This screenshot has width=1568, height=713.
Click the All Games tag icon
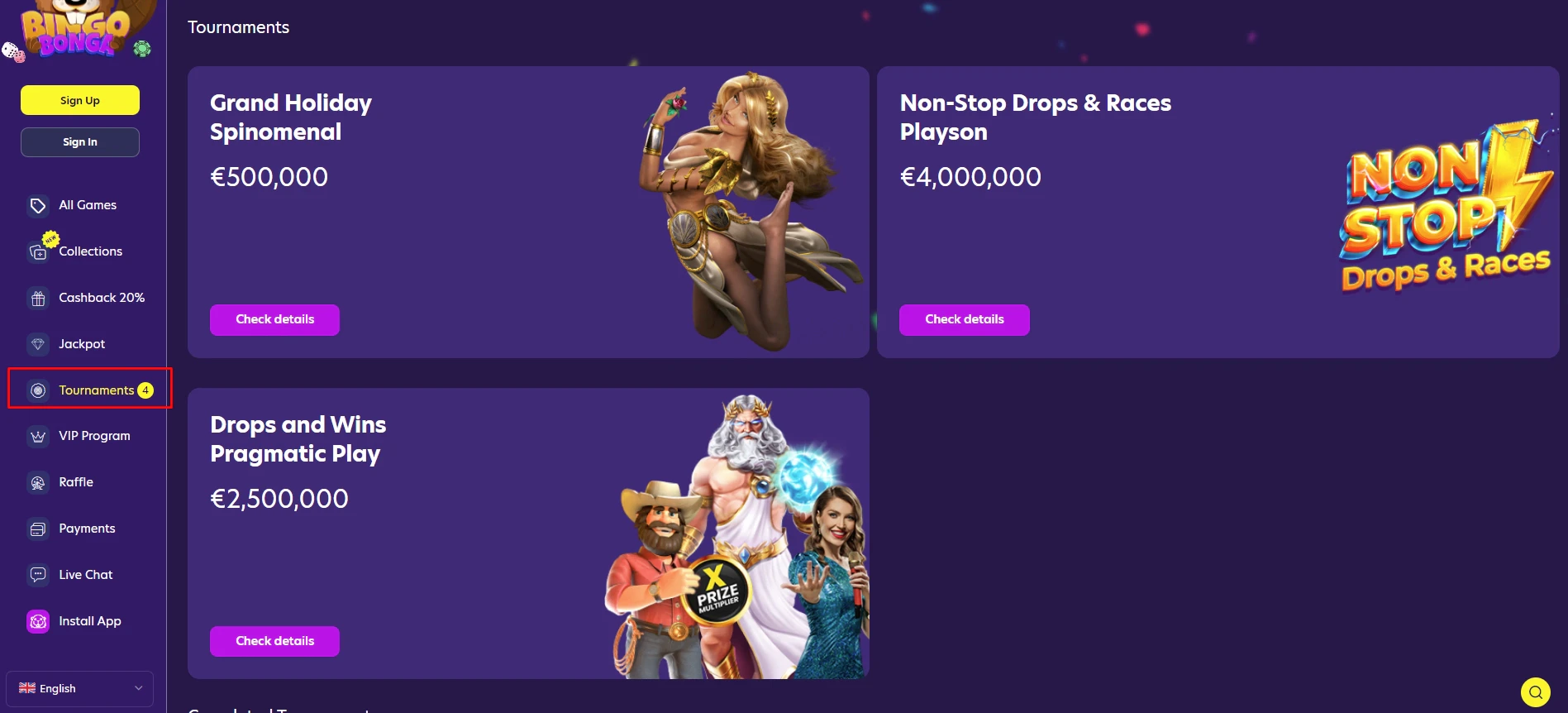point(38,205)
